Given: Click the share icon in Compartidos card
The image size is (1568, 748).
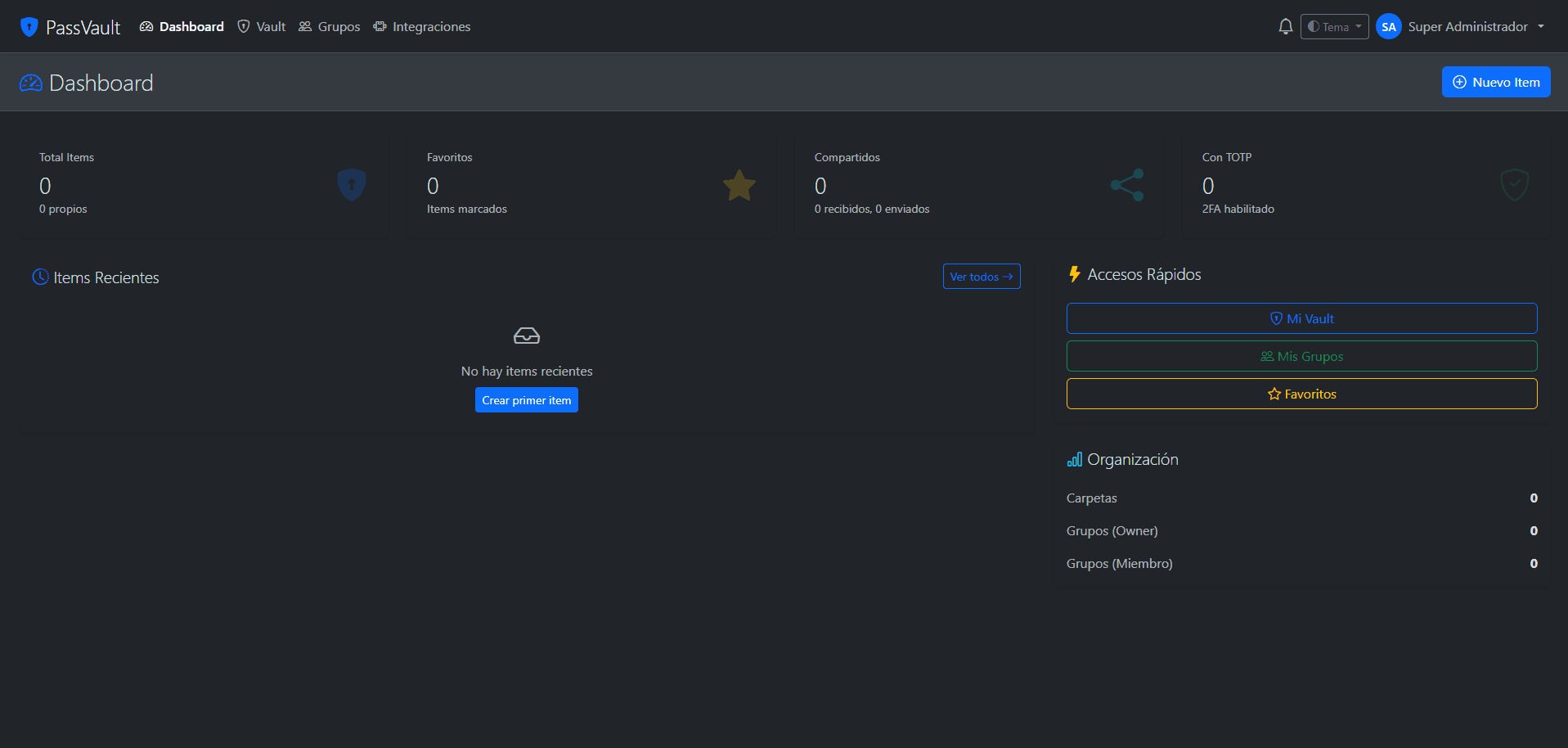Looking at the screenshot, I should (1127, 185).
